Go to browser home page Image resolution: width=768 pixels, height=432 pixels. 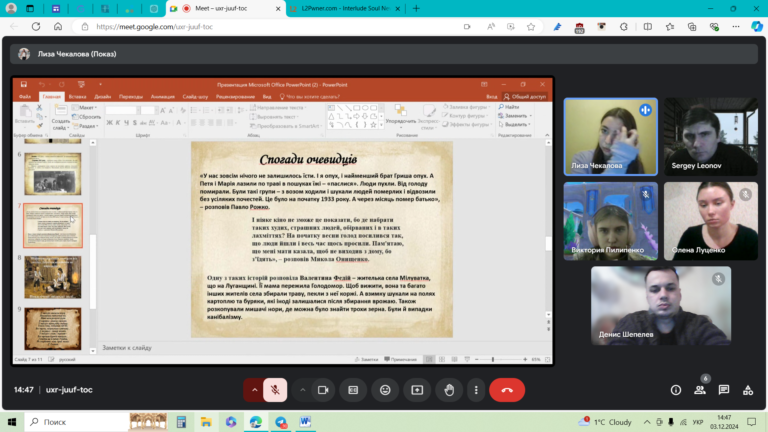click(x=58, y=26)
